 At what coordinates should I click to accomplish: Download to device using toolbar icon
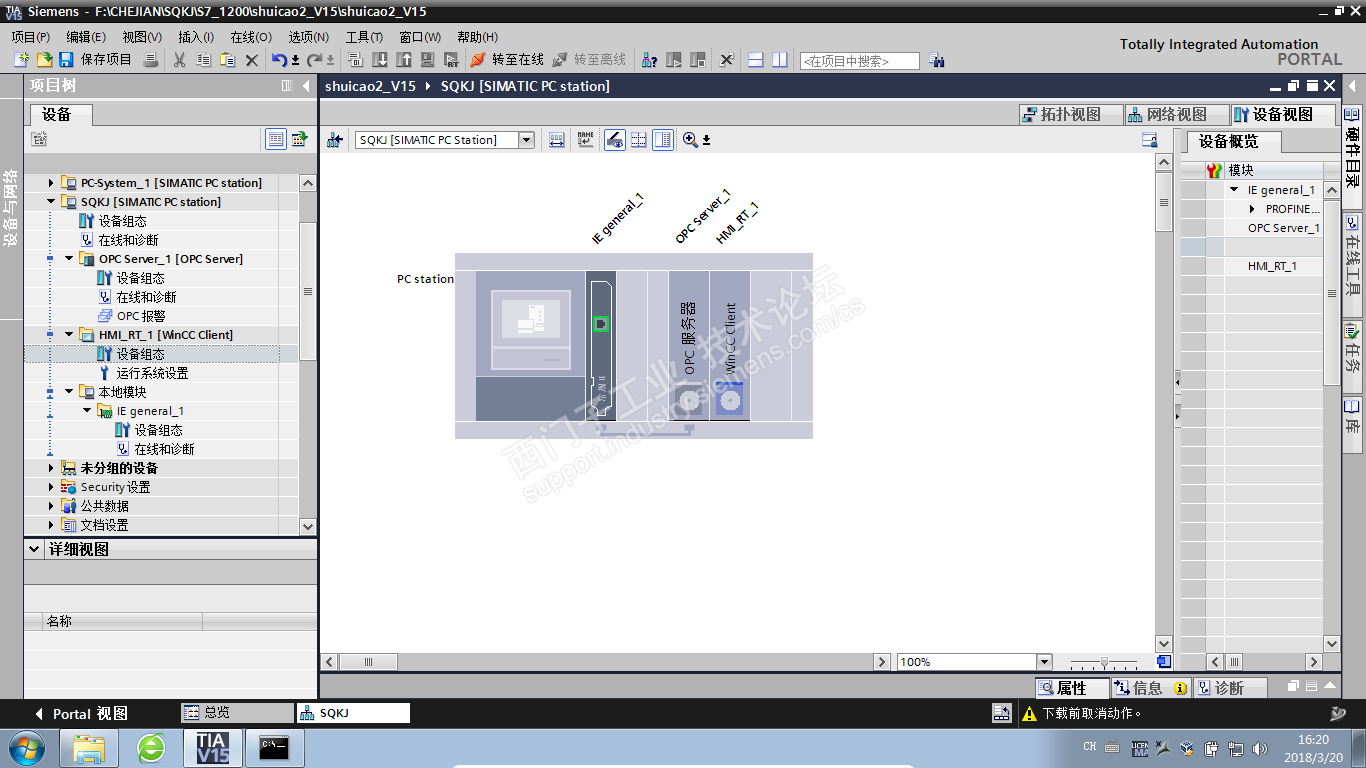pos(380,60)
